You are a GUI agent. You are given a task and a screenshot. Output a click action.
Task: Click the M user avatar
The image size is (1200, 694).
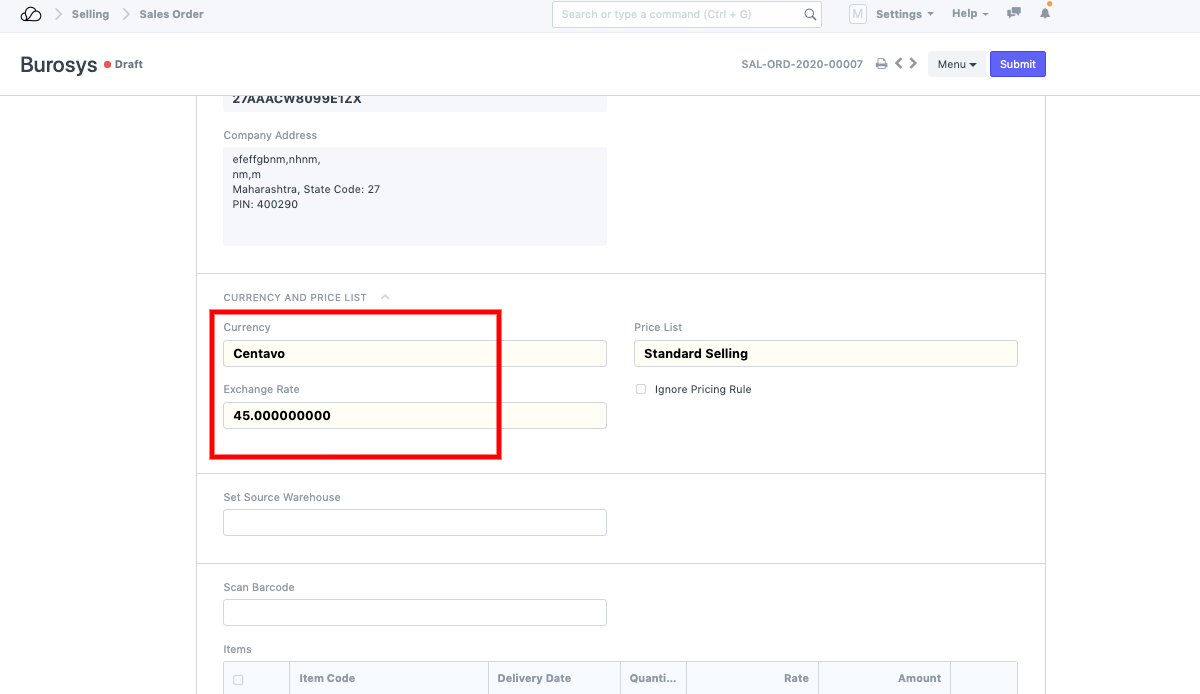click(857, 14)
